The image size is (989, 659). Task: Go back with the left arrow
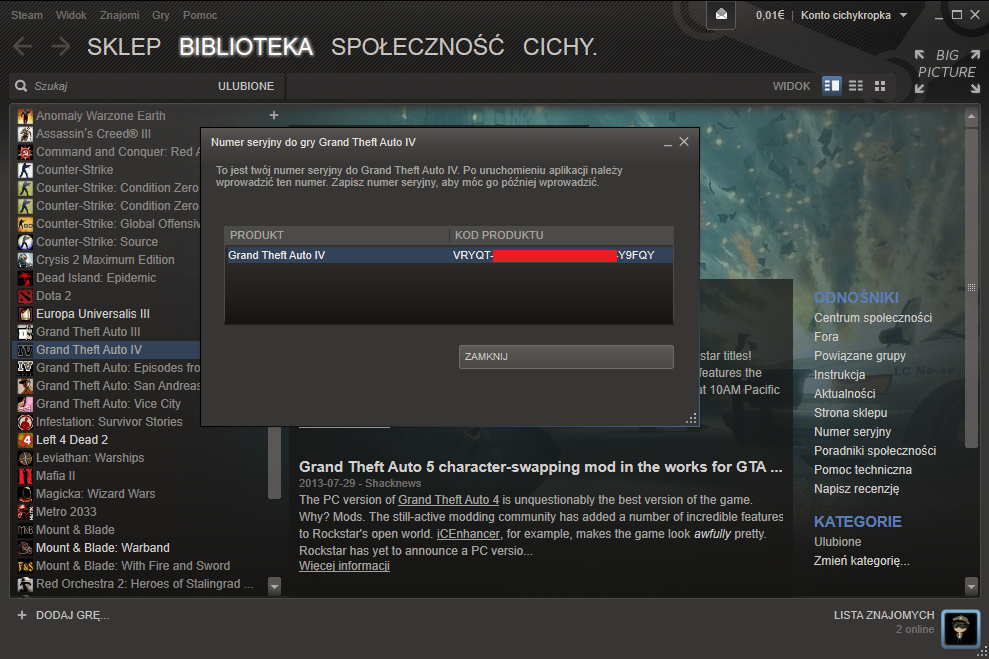tap(23, 46)
